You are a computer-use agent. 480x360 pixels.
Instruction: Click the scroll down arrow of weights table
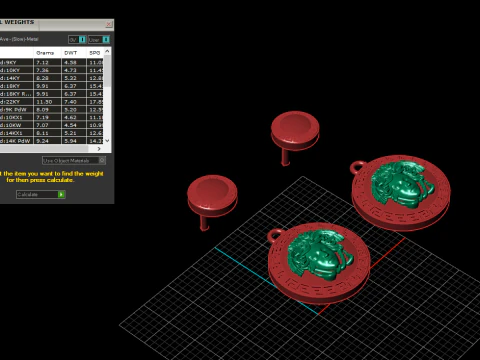107,141
